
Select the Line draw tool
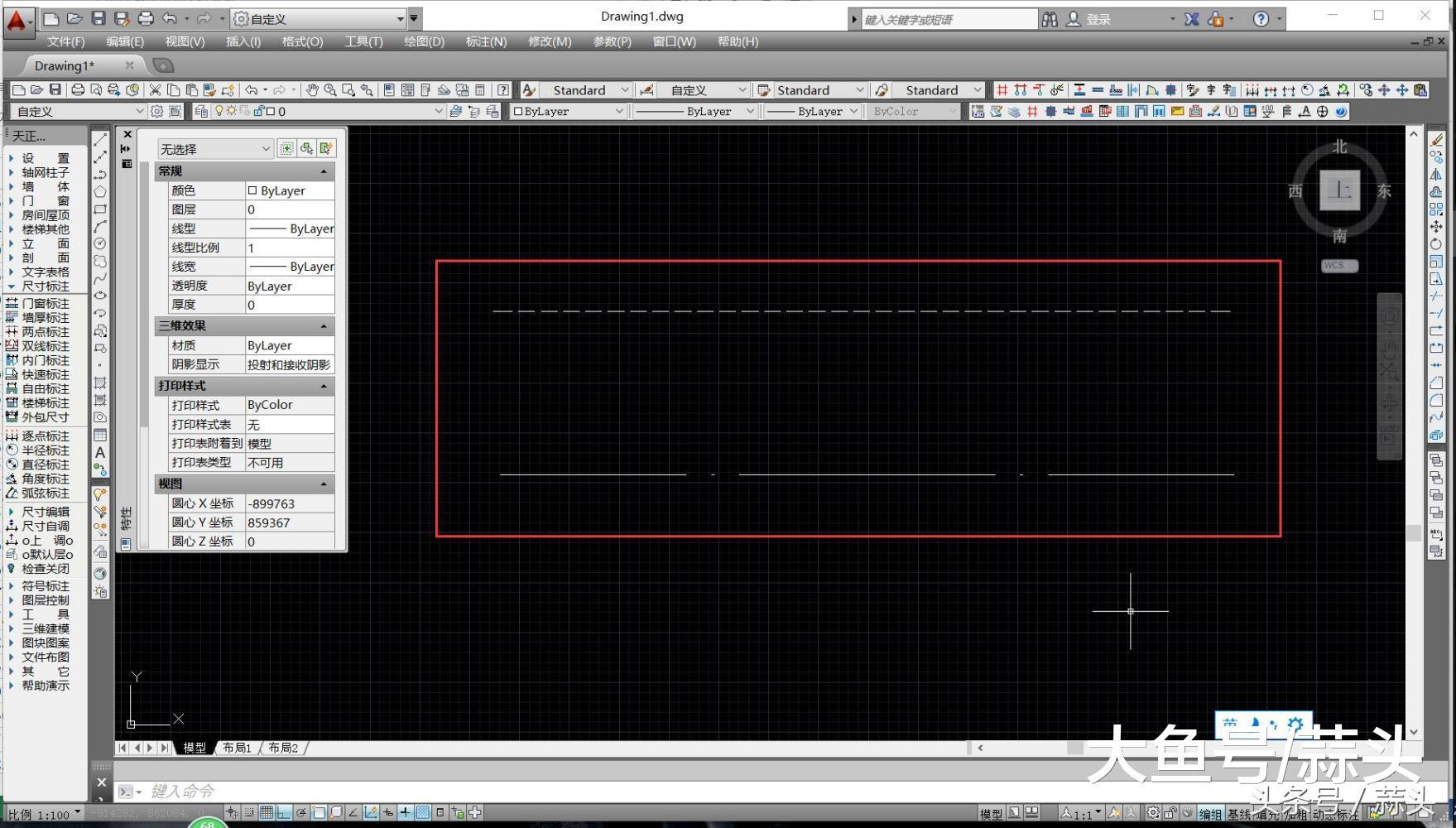tap(100, 140)
